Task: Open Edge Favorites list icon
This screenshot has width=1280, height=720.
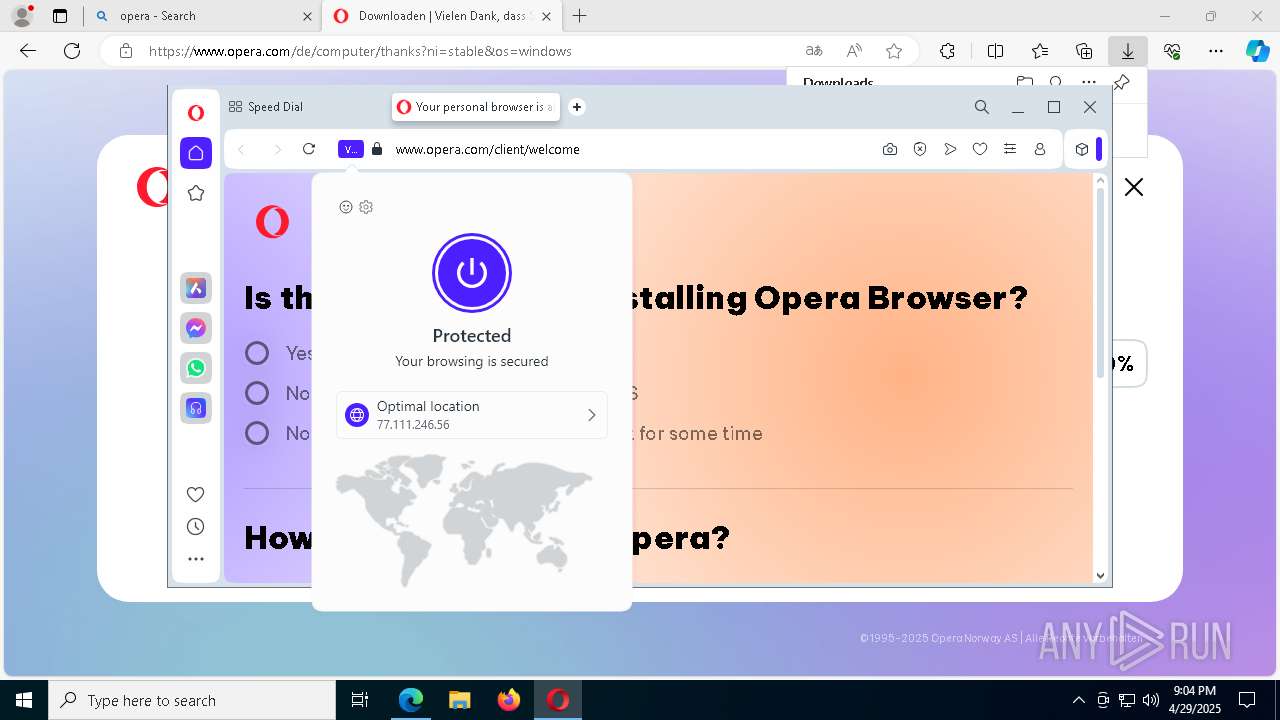Action: (x=1040, y=51)
